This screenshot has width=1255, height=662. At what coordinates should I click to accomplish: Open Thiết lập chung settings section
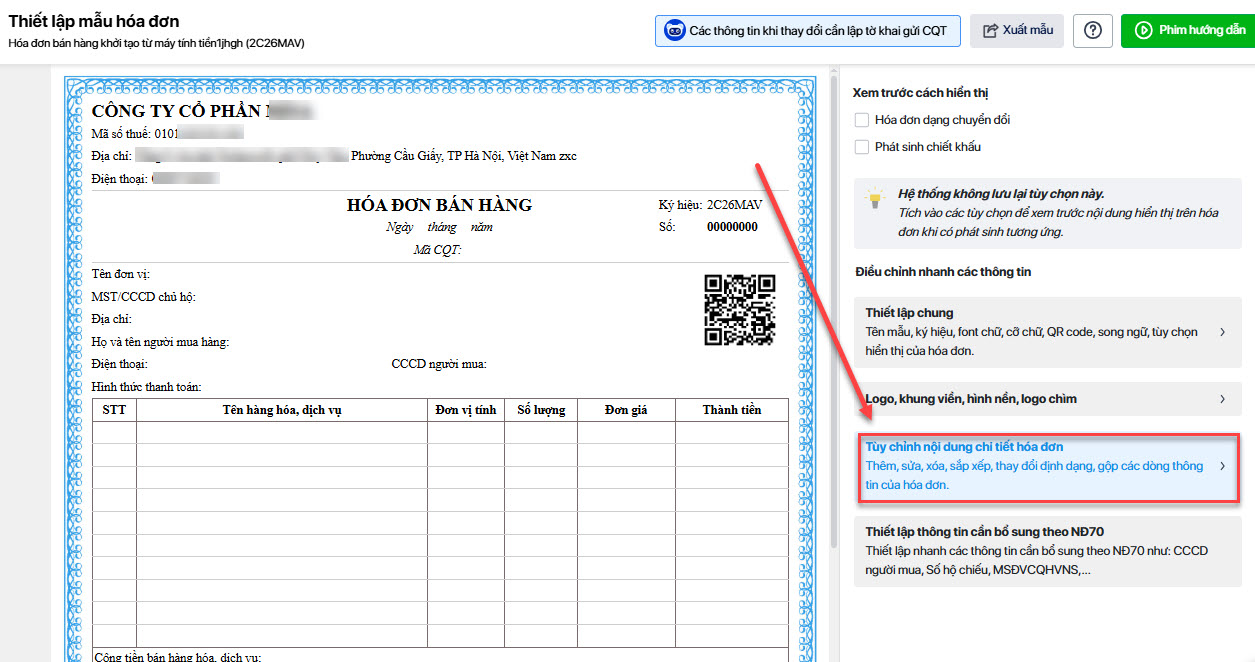1030,332
